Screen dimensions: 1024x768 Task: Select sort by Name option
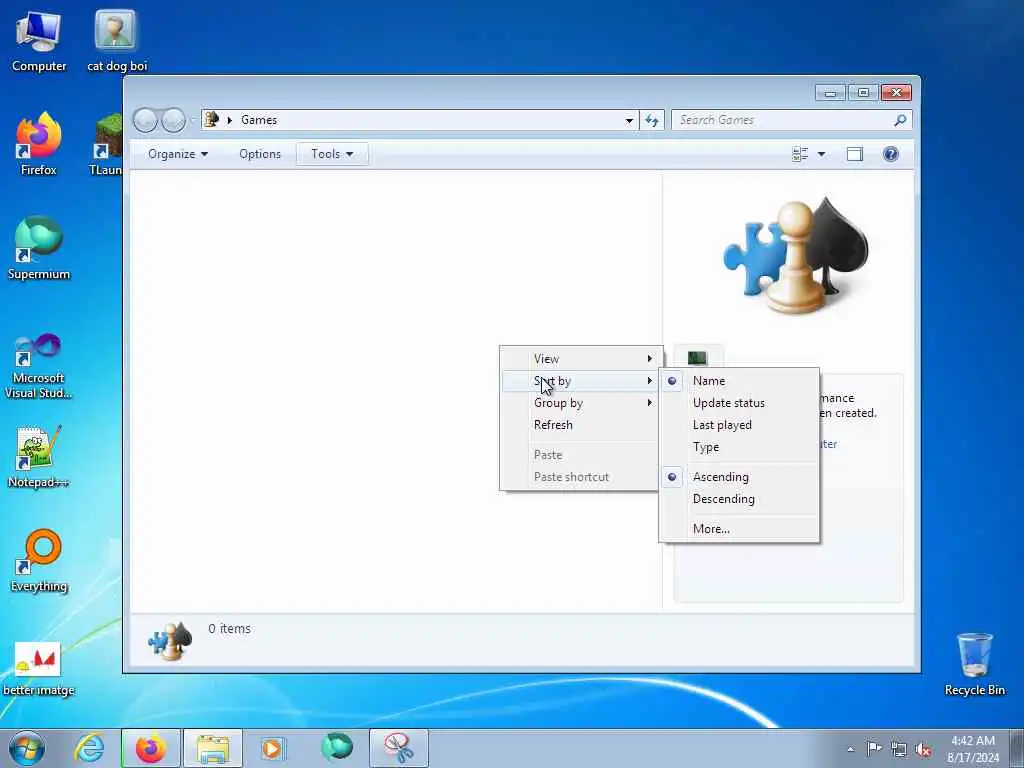(x=739, y=381)
